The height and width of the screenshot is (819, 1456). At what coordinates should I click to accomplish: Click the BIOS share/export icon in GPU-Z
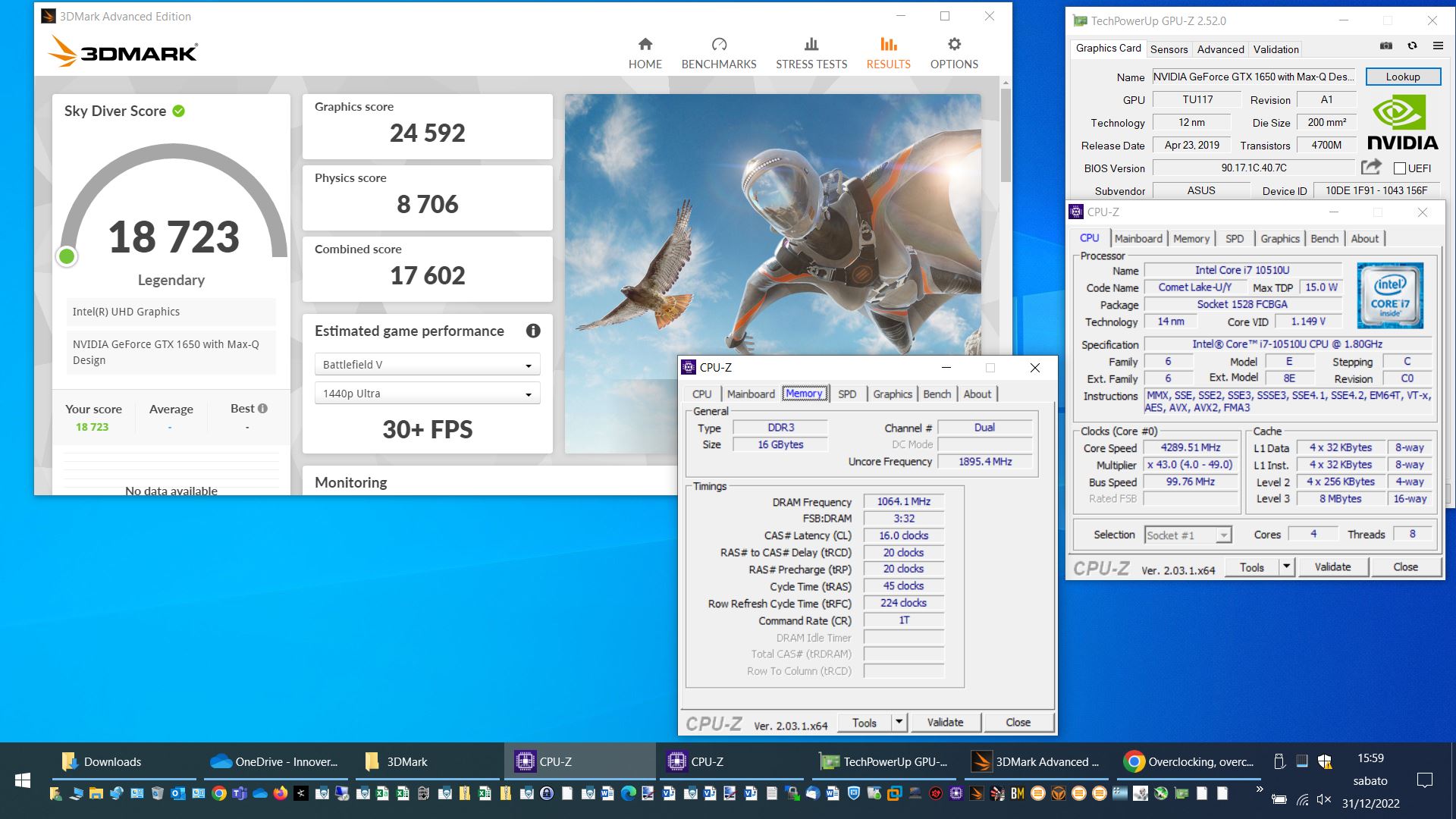tap(1371, 168)
